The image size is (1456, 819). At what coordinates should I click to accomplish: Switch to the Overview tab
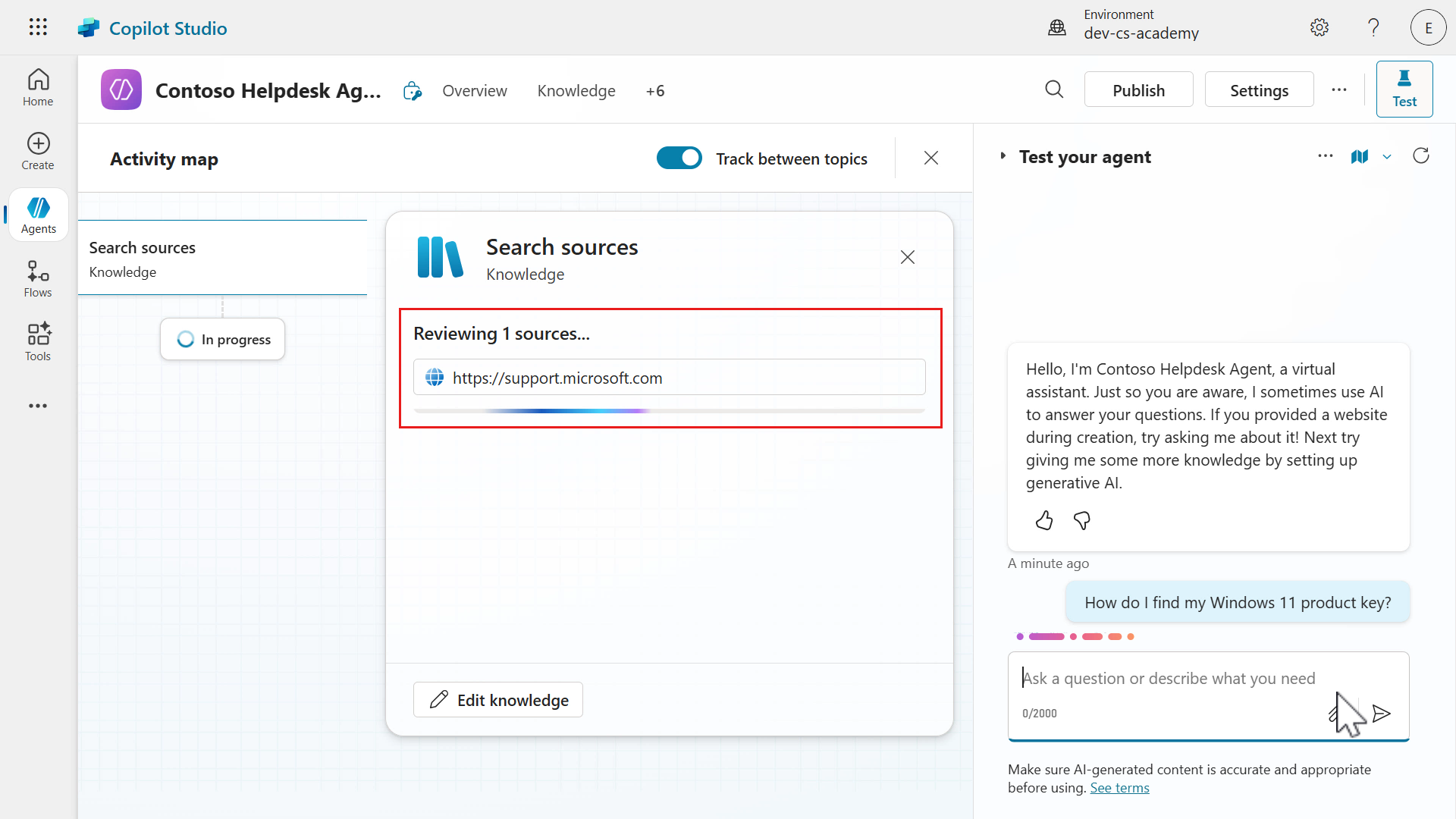tap(475, 91)
